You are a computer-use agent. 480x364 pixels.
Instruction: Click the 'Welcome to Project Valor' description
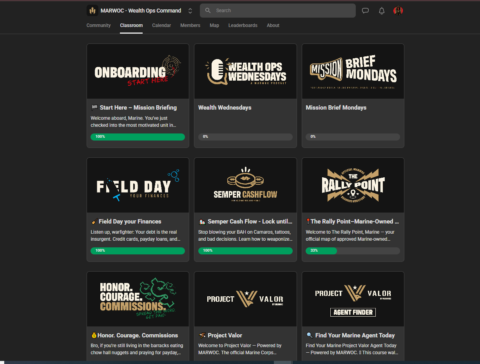tap(240, 349)
